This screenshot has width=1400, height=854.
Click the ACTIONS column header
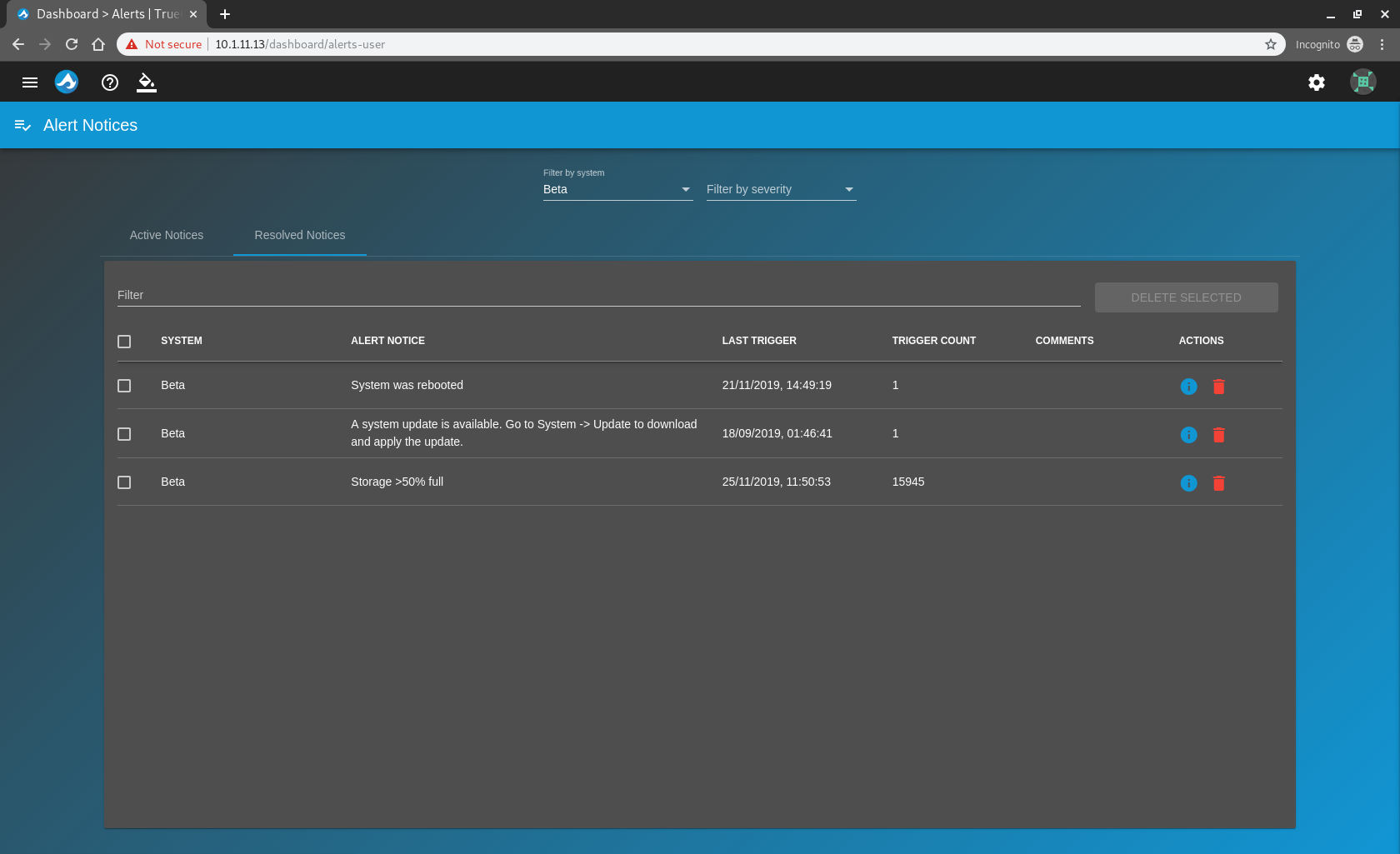(x=1201, y=341)
